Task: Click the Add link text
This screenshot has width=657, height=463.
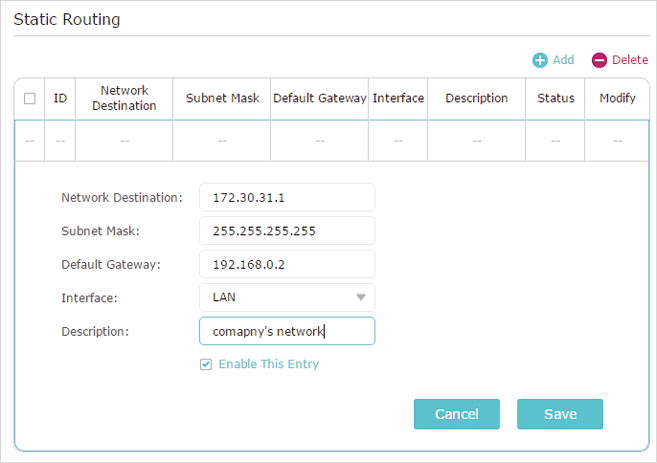Action: pyautogui.click(x=563, y=60)
